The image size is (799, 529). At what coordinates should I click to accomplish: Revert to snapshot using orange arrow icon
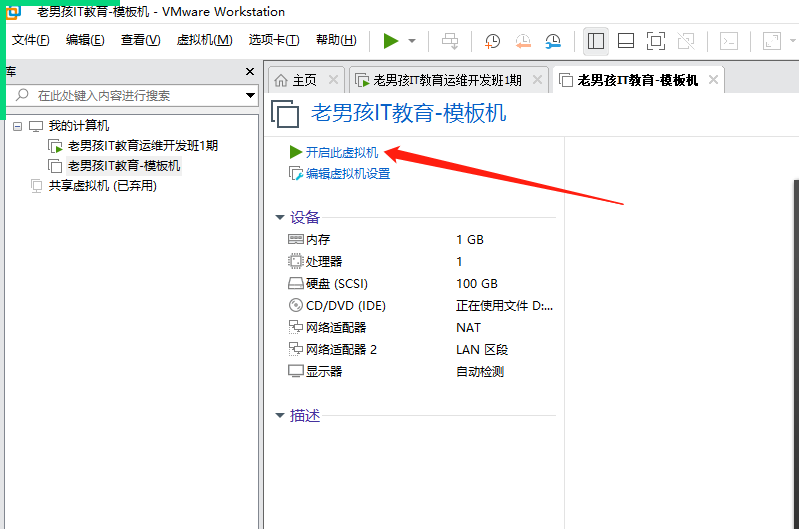pyautogui.click(x=523, y=41)
